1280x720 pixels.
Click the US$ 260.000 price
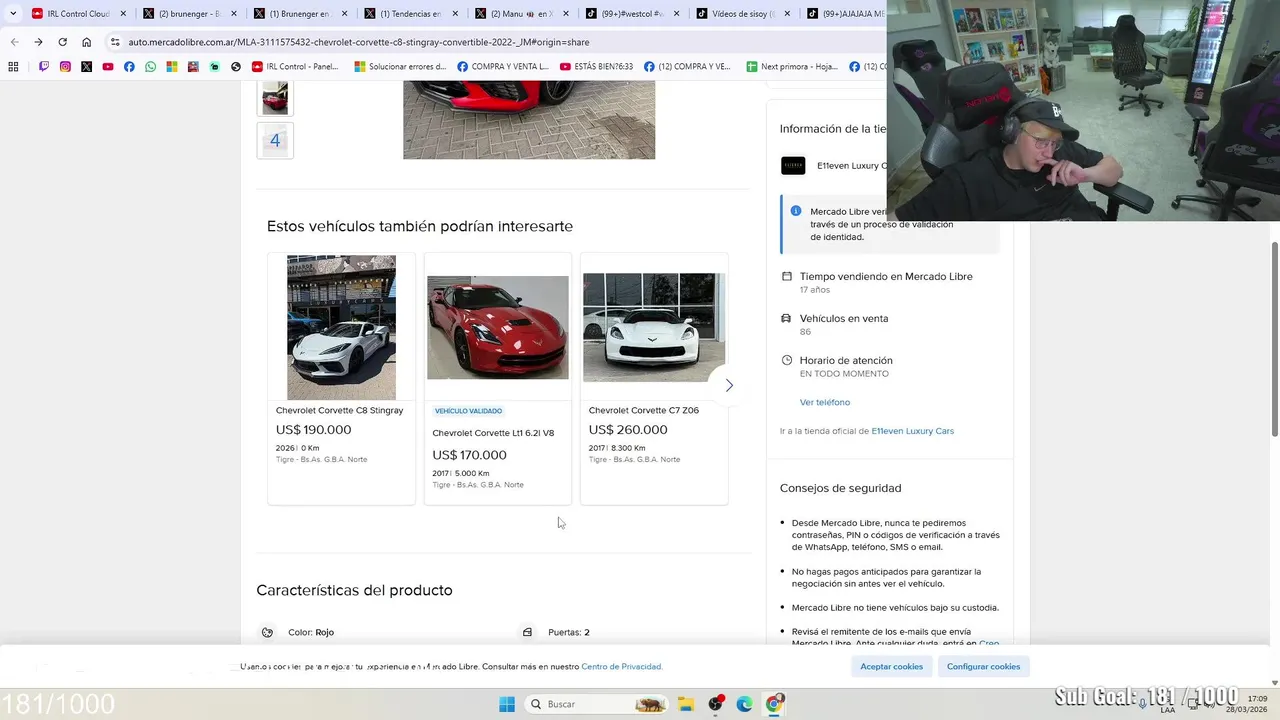pos(628,430)
